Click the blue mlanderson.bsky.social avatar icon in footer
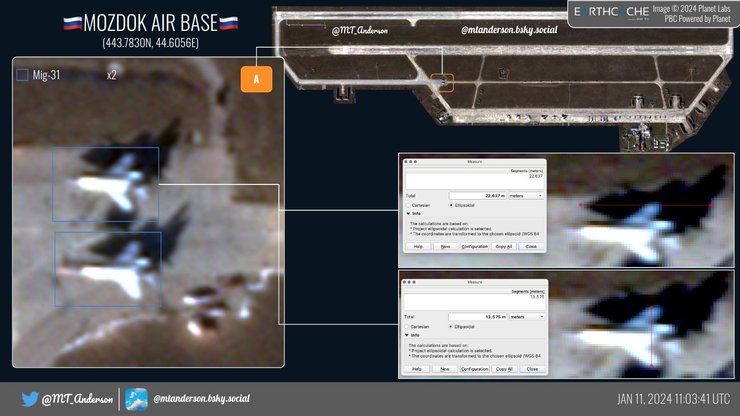The height and width of the screenshot is (416, 740). click(x=137, y=398)
